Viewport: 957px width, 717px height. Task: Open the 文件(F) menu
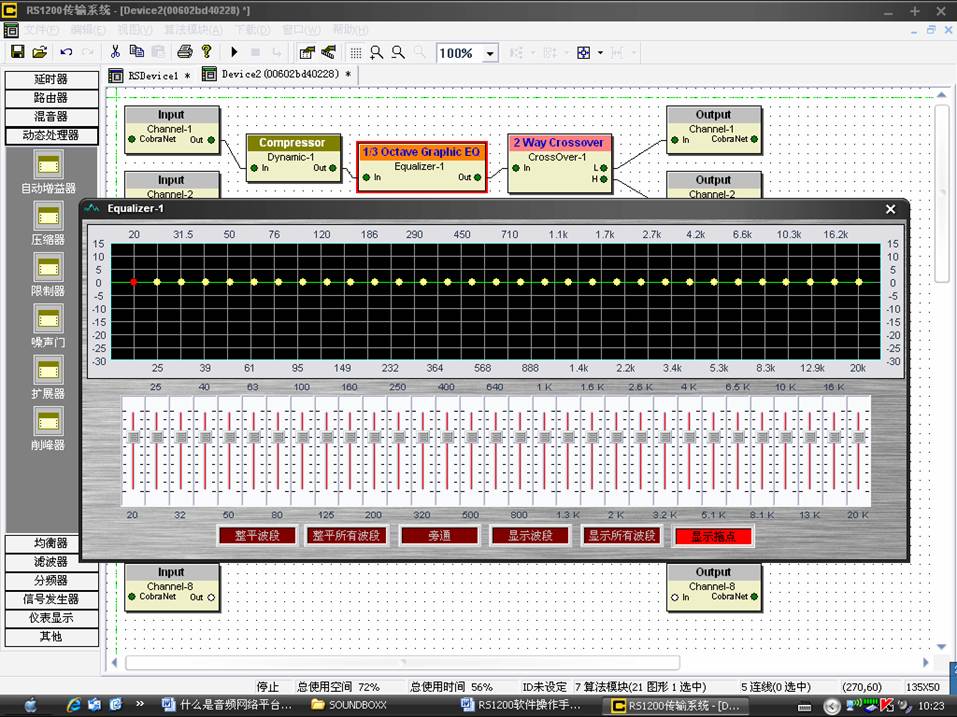click(x=41, y=30)
